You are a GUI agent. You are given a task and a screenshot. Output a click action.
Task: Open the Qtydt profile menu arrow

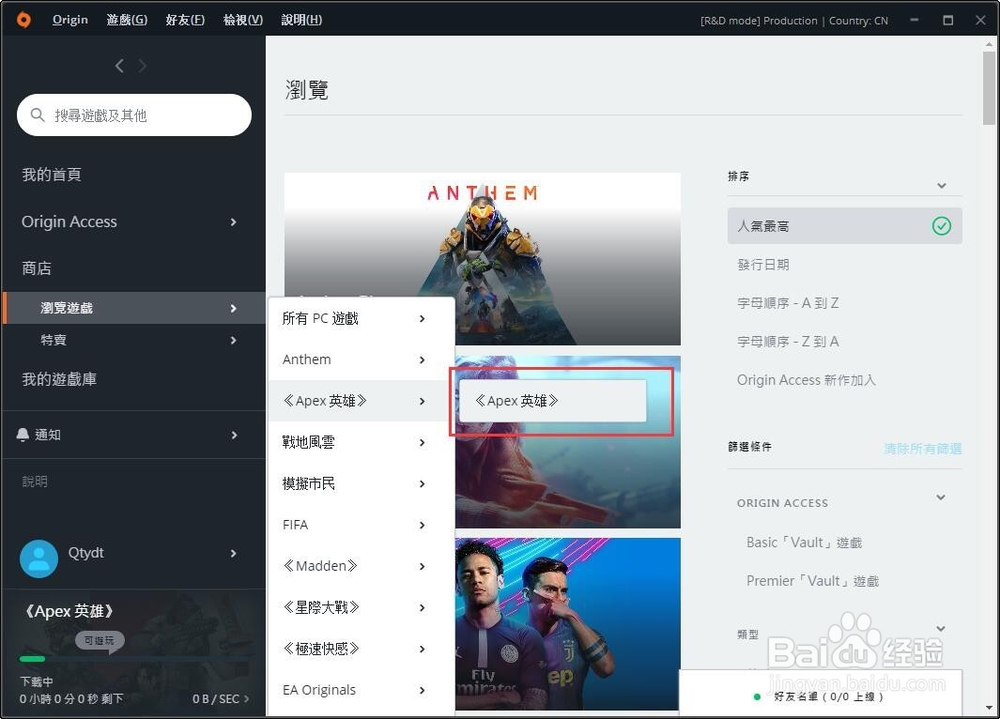[233, 554]
